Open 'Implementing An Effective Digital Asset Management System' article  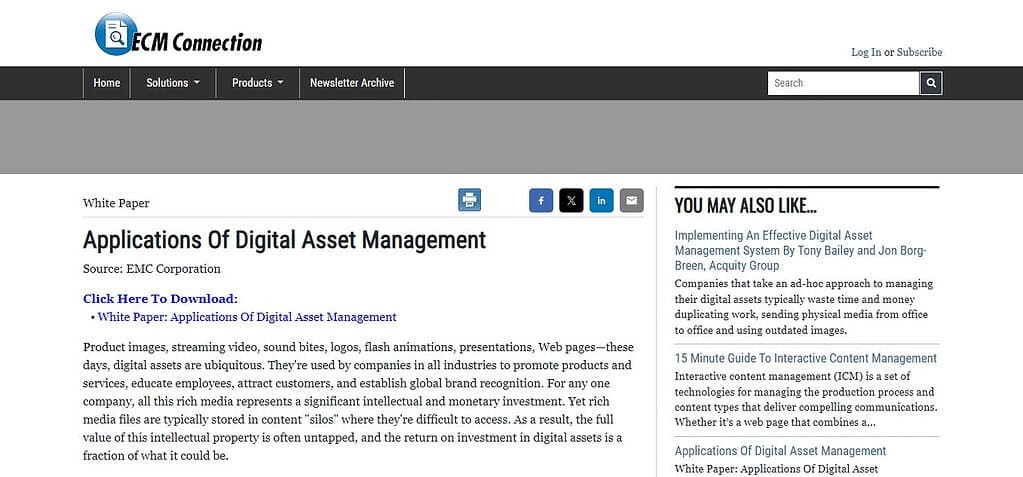coord(801,251)
